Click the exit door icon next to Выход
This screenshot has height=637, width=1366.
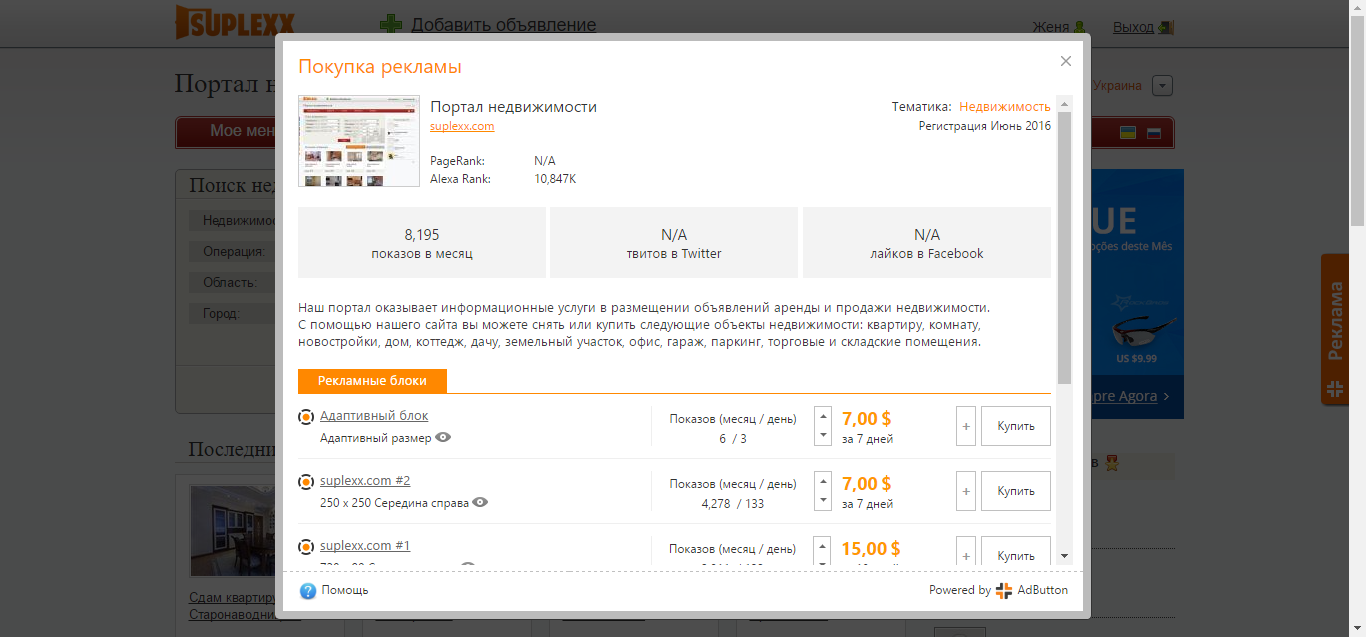point(1165,27)
